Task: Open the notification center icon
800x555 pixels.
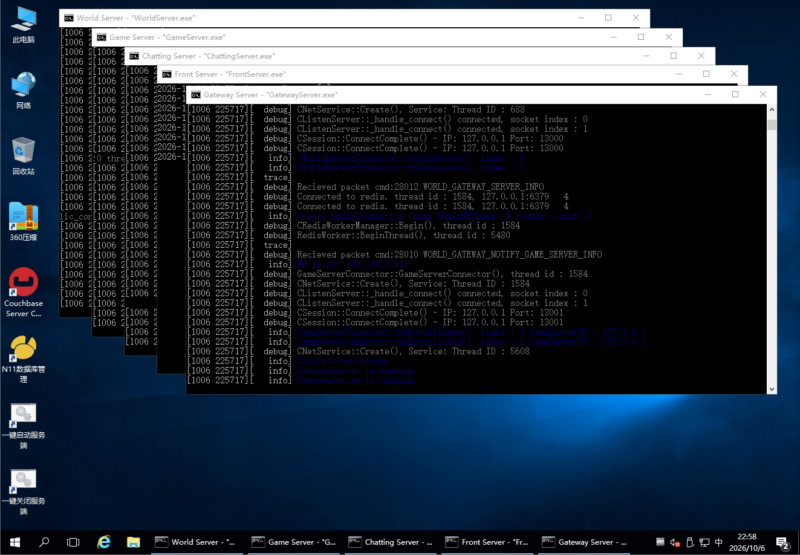Action: 783,542
